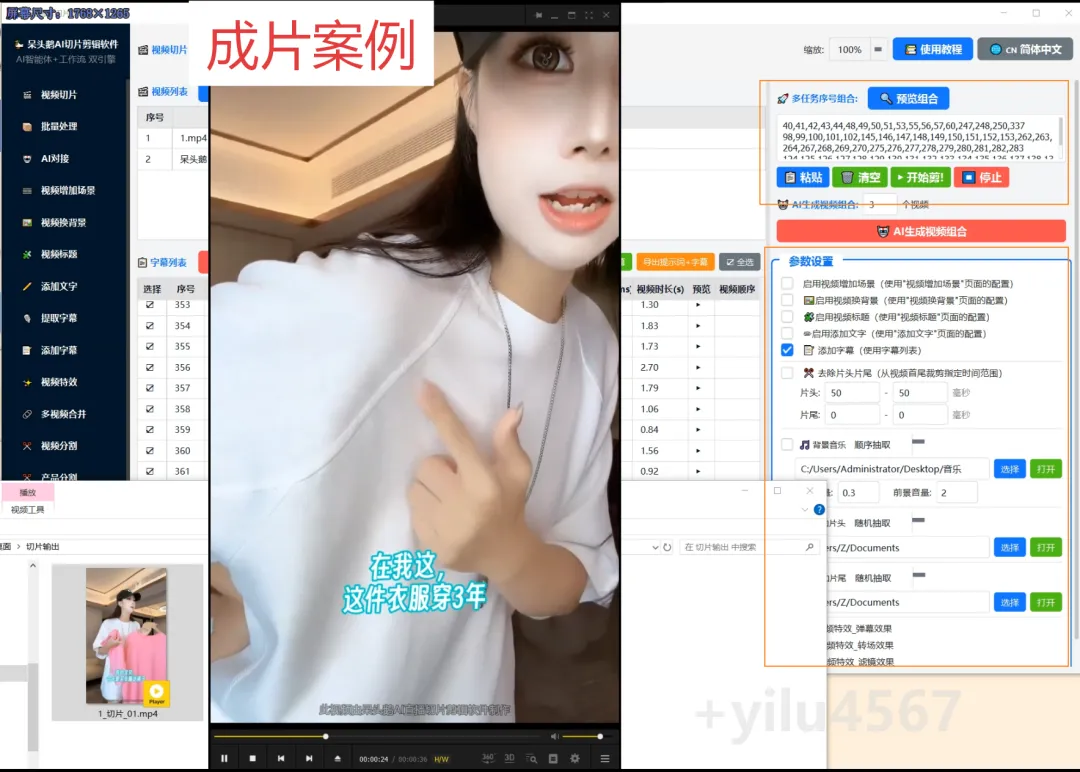This screenshot has width=1080, height=772.
Task: Open the player's playlist search icon
Action: click(x=532, y=758)
